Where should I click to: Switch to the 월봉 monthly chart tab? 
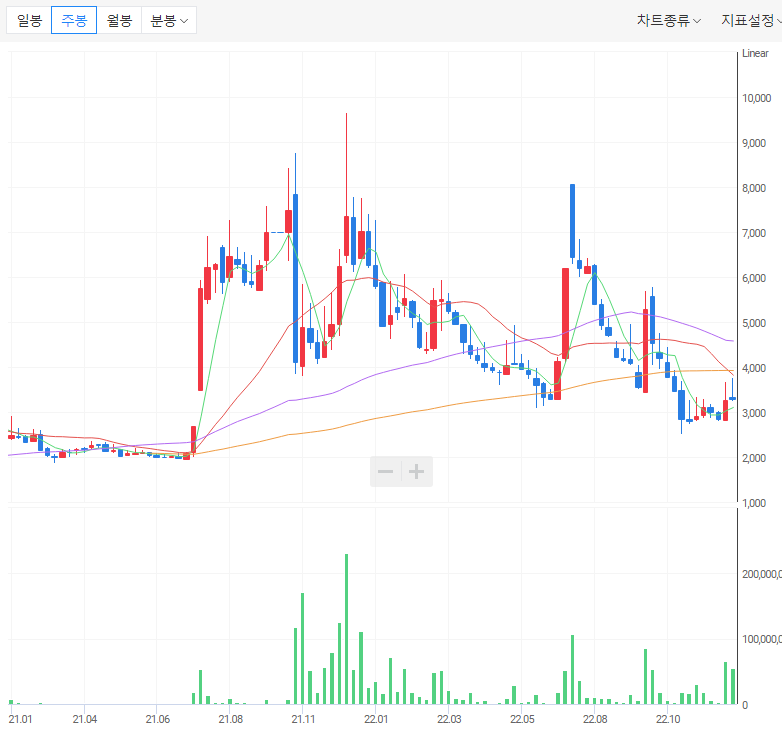[x=119, y=20]
